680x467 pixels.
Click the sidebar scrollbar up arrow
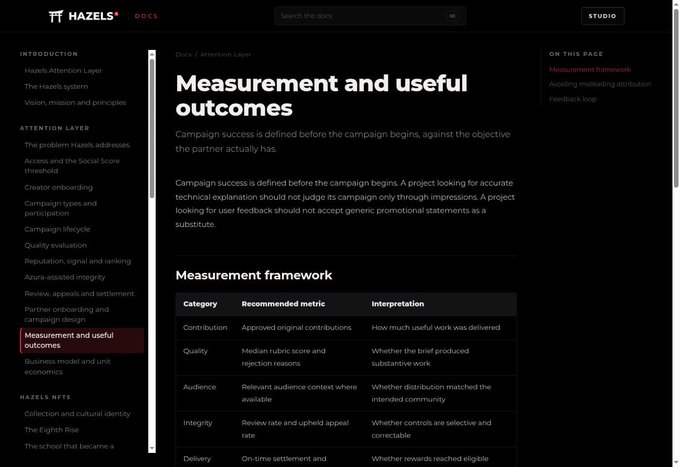(x=152, y=54)
